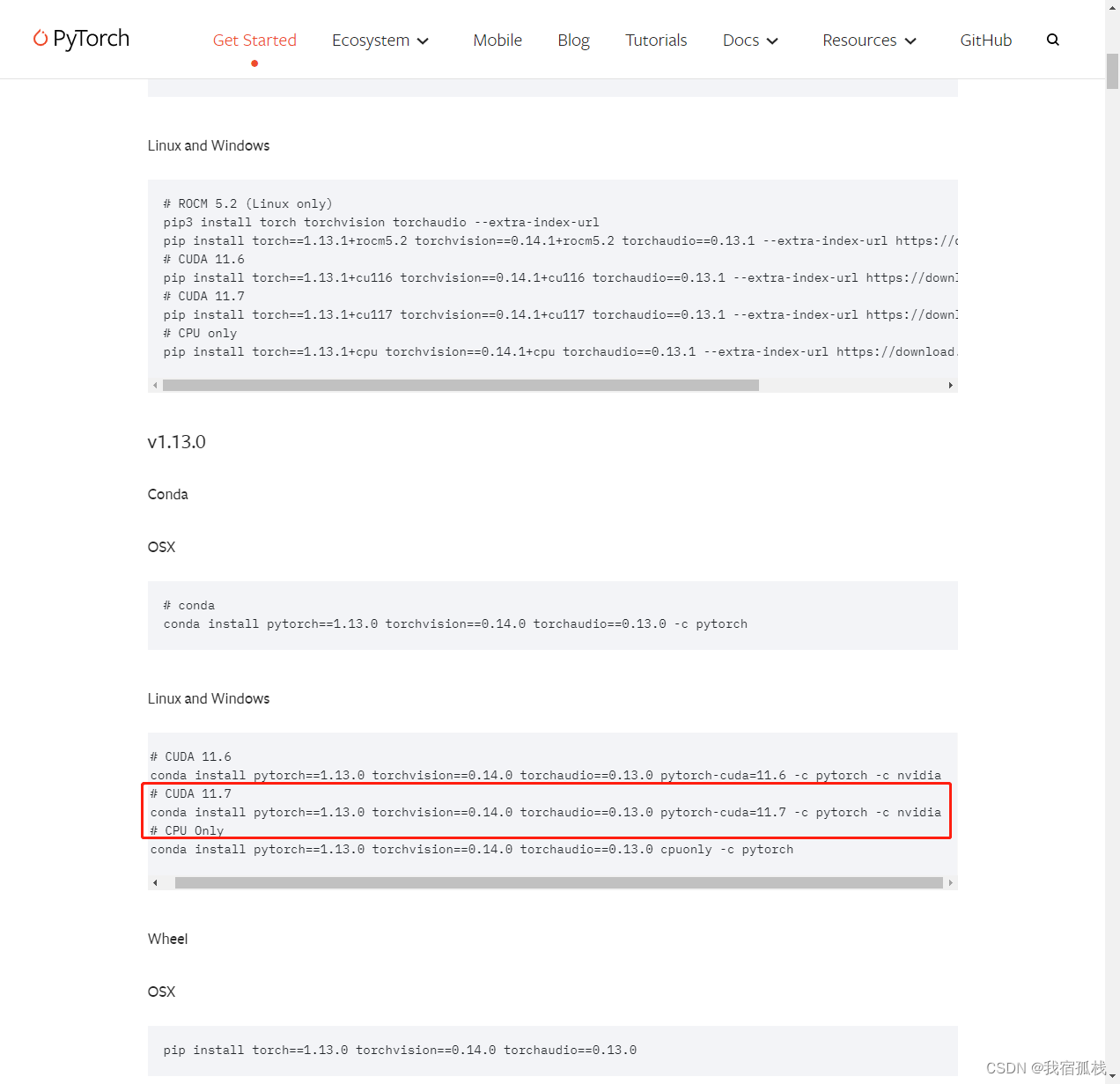Click the 1.13.1+cpu pip install command

coord(560,351)
